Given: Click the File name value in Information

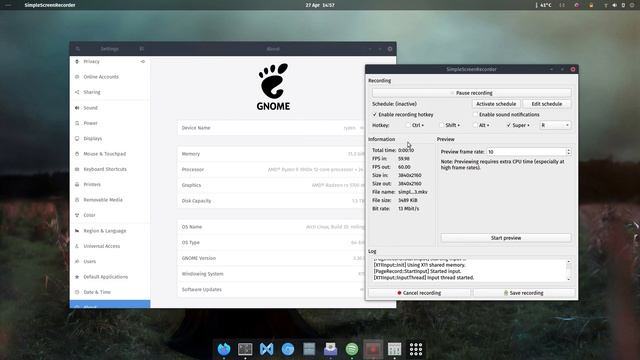Looking at the screenshot, I should point(413,192).
